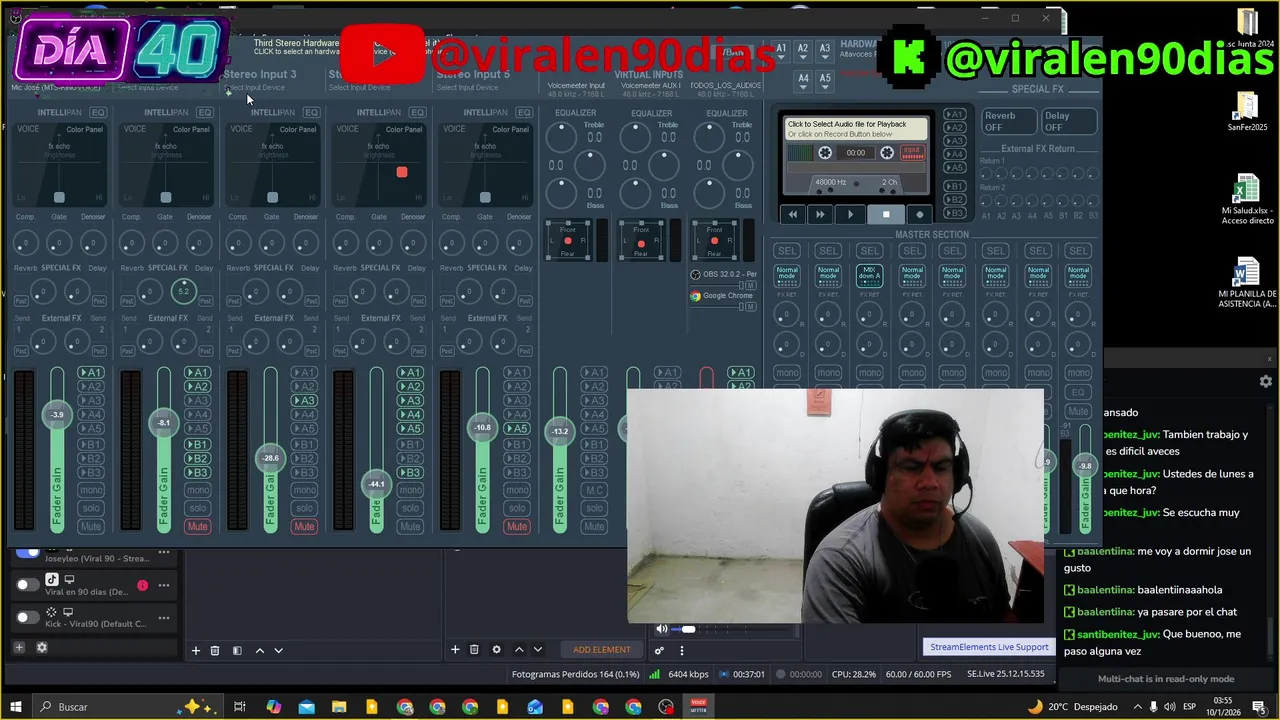Click the red warning icon on TikTok destination
The width and height of the screenshot is (1280, 720).
[142, 585]
